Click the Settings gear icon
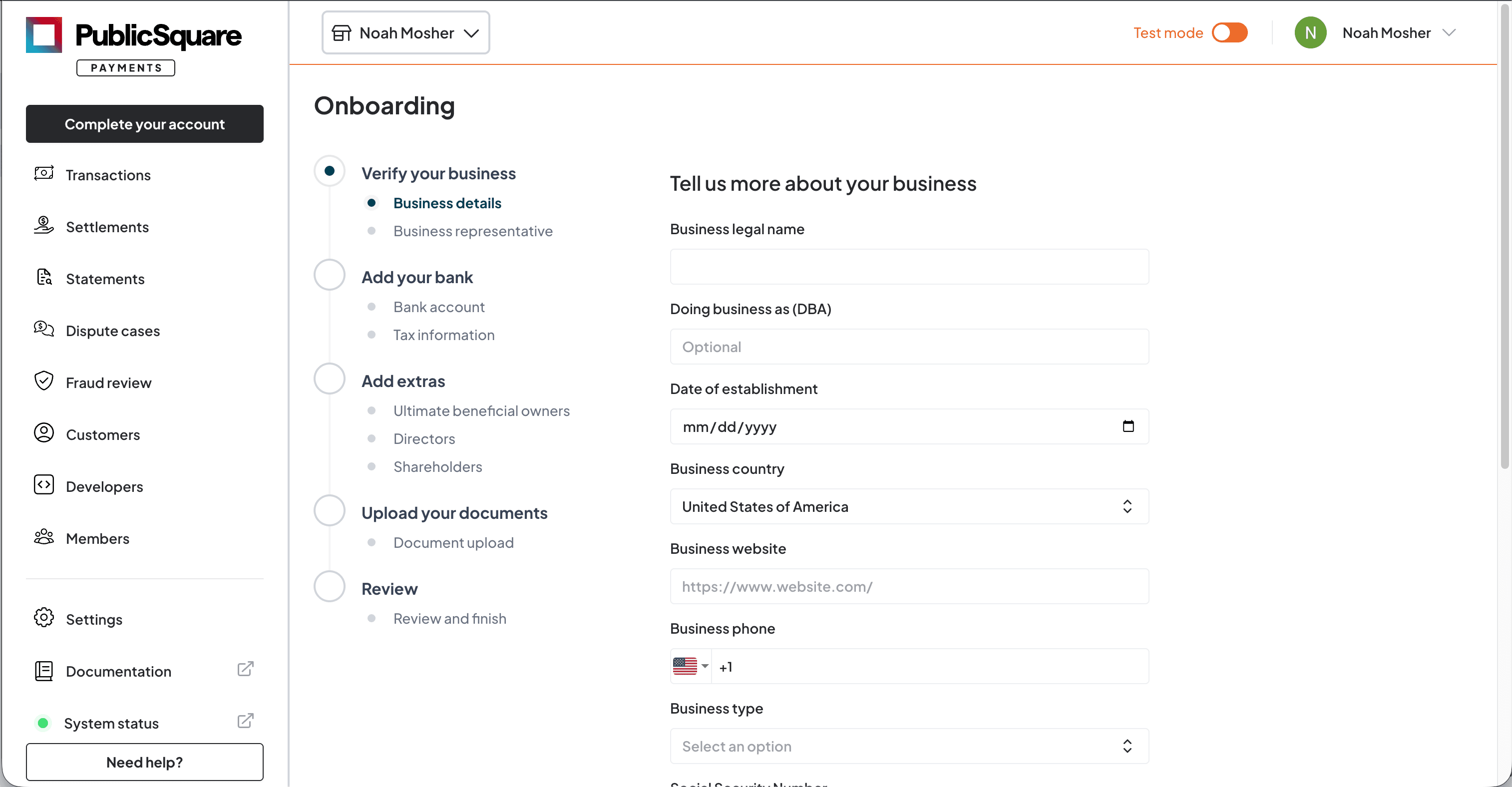 click(x=44, y=618)
